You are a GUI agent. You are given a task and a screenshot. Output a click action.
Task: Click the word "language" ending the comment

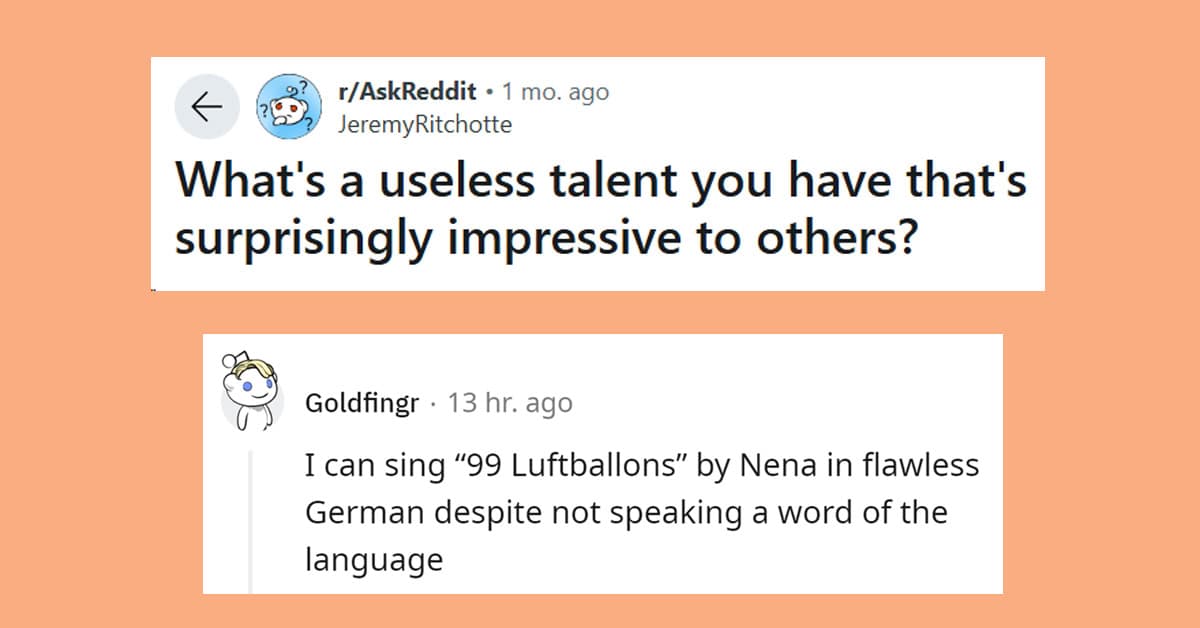(x=373, y=561)
